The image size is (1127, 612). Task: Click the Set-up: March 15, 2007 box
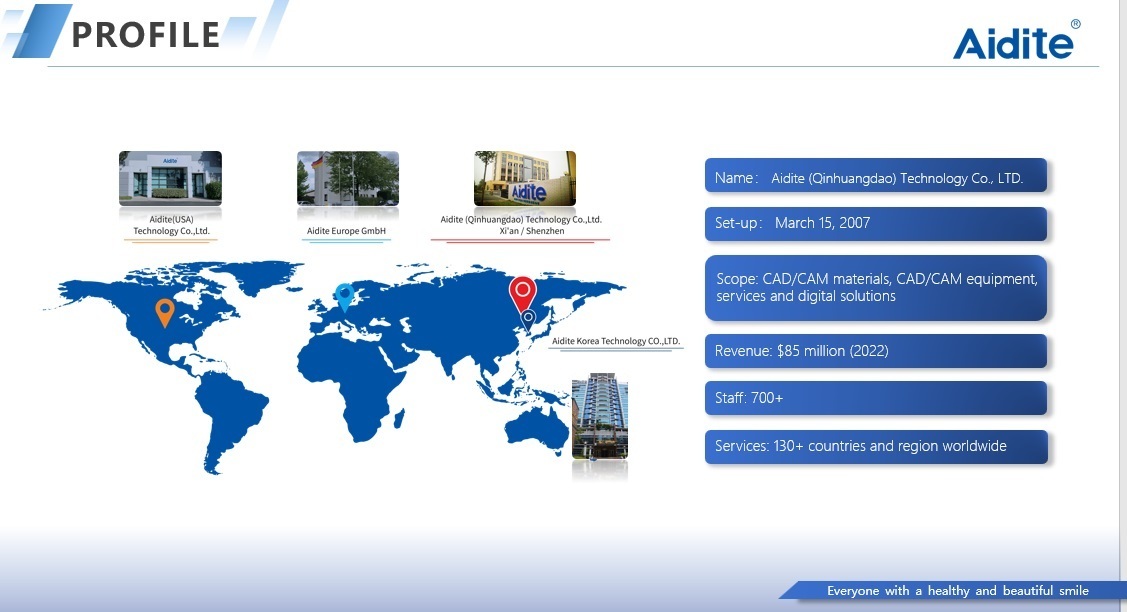[x=875, y=224]
